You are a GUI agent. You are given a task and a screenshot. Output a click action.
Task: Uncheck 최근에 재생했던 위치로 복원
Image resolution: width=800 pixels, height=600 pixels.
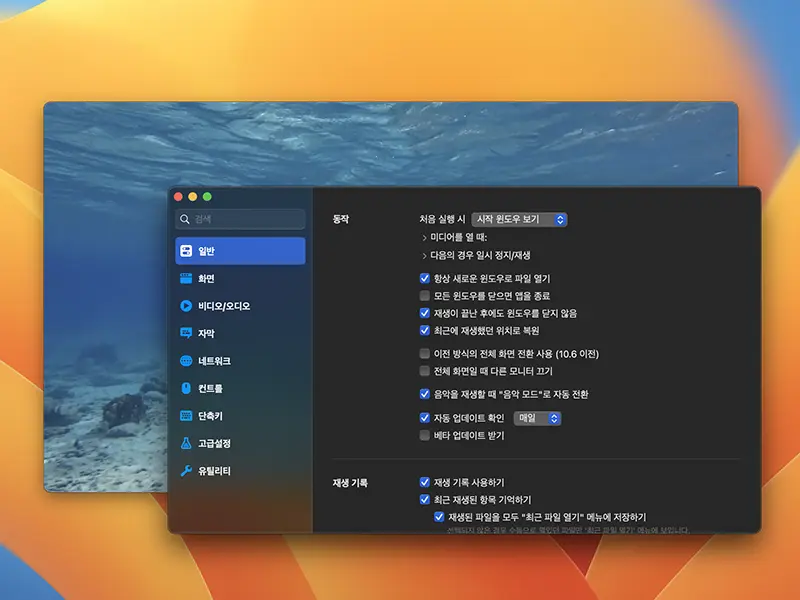coord(424,330)
